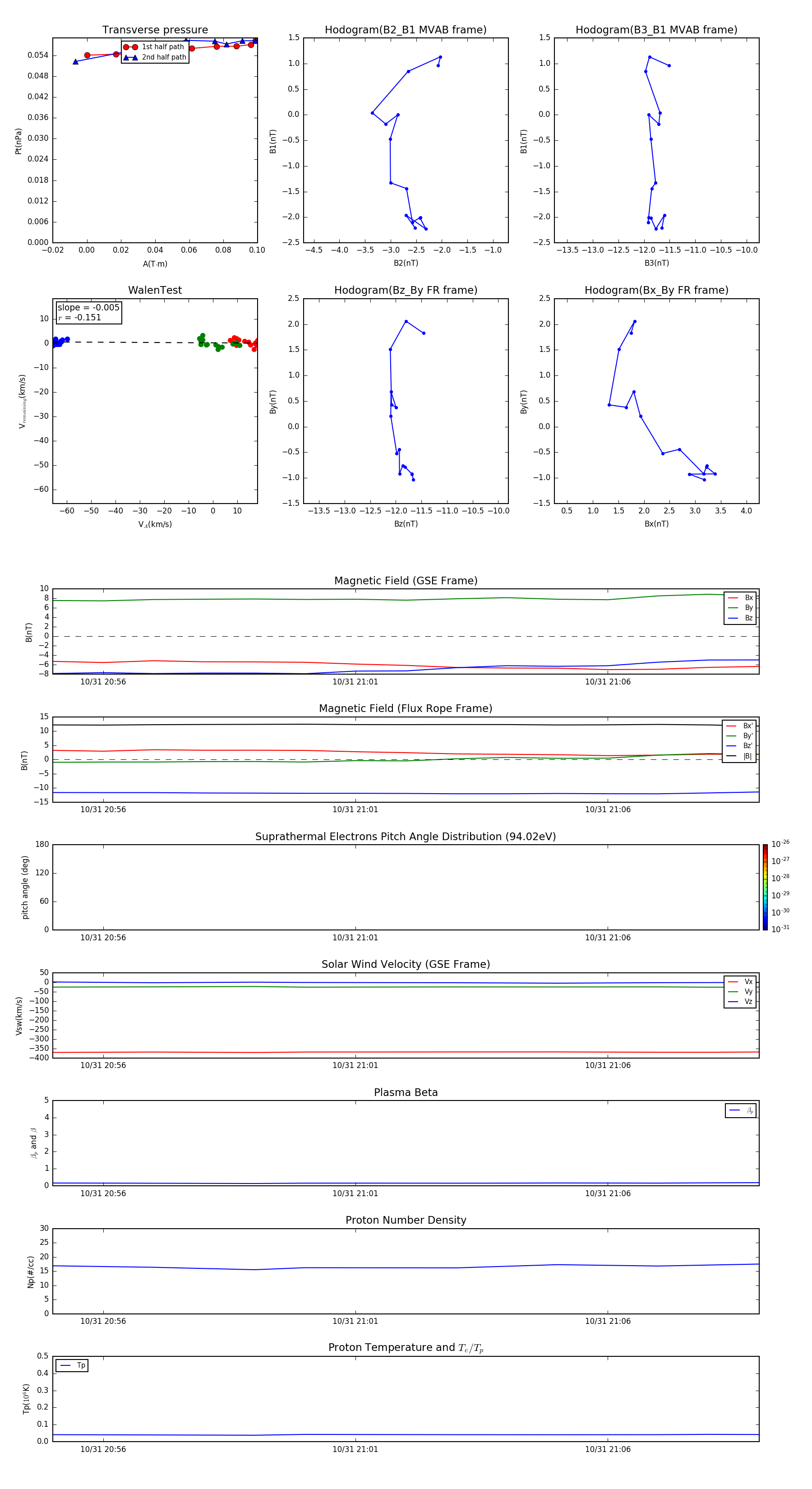The height and width of the screenshot is (1489, 812).
Task: Click the 10^-31 color bar label
Action: pyautogui.click(x=780, y=929)
